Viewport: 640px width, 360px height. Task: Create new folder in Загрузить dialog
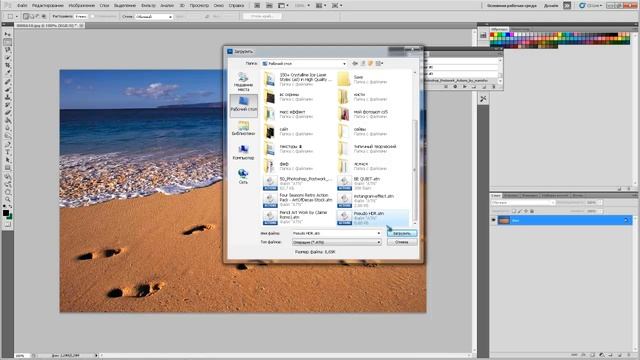tap(371, 63)
